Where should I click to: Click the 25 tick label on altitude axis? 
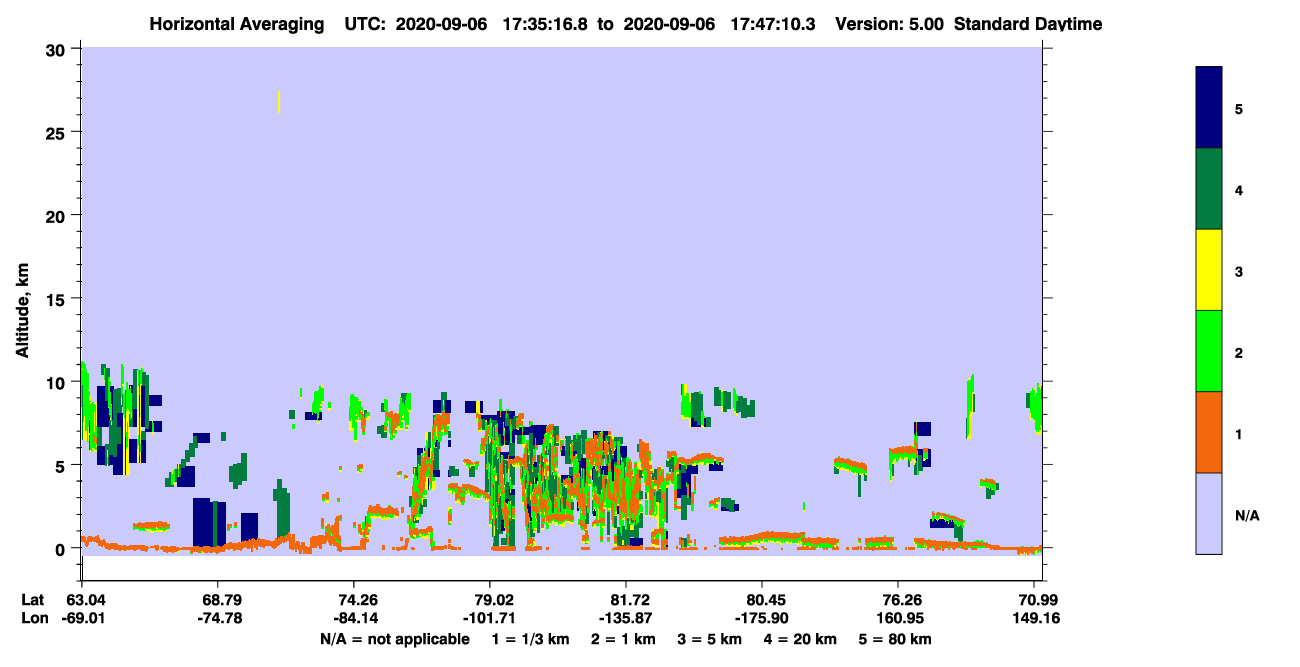57,132
